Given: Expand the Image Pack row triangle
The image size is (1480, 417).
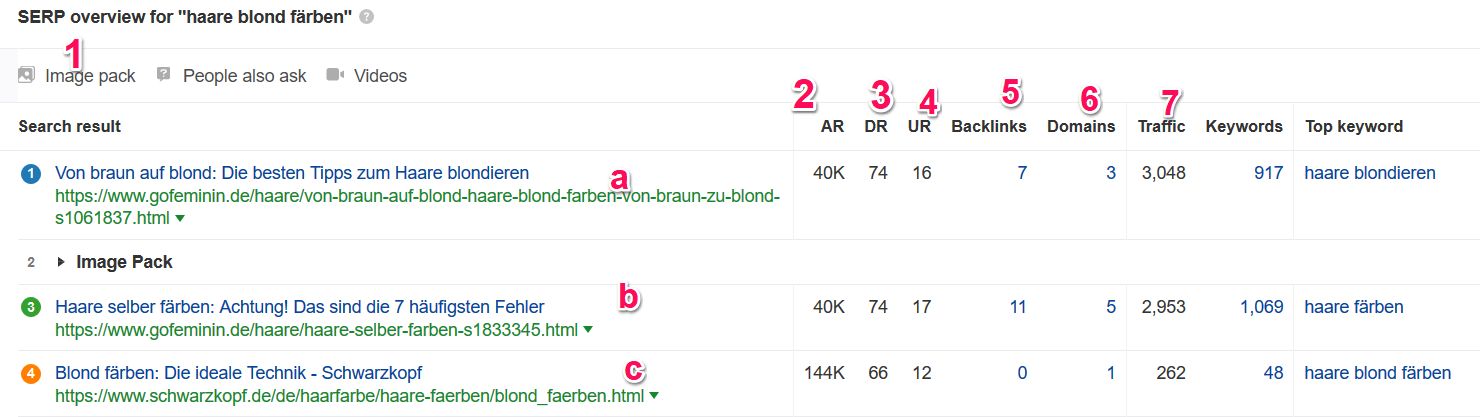Looking at the screenshot, I should click(x=62, y=262).
